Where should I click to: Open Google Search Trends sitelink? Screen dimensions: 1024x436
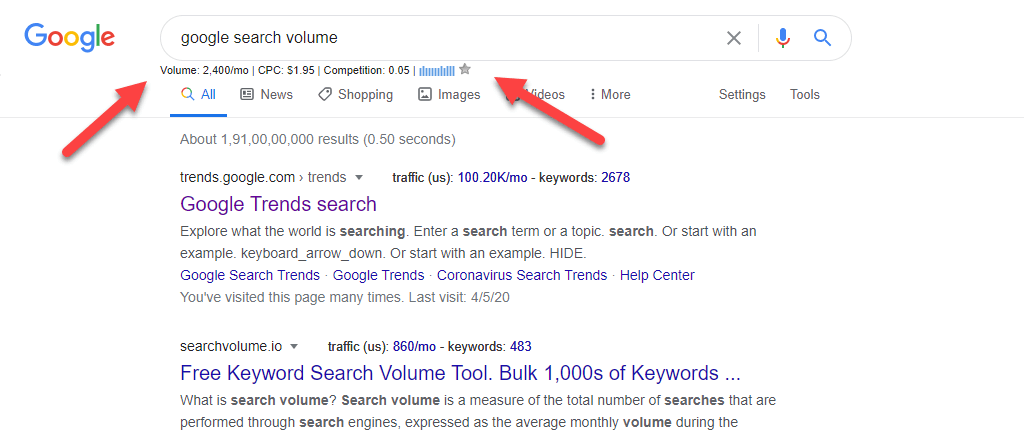pyautogui.click(x=250, y=275)
